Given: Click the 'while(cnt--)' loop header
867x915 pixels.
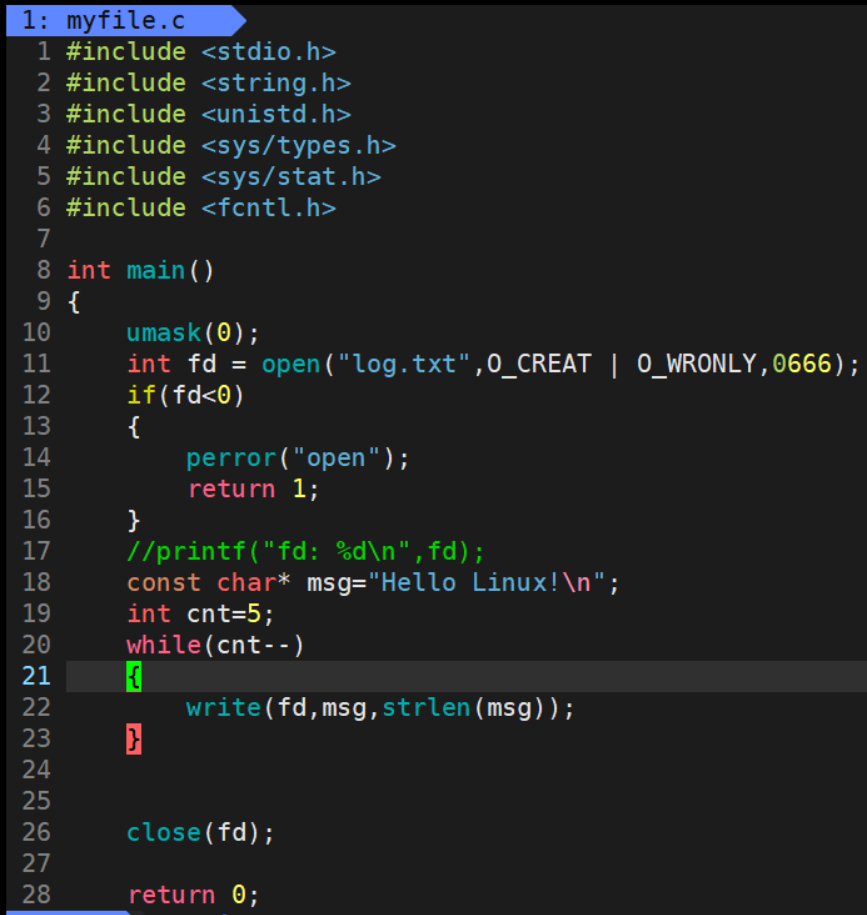Looking at the screenshot, I should coord(216,645).
